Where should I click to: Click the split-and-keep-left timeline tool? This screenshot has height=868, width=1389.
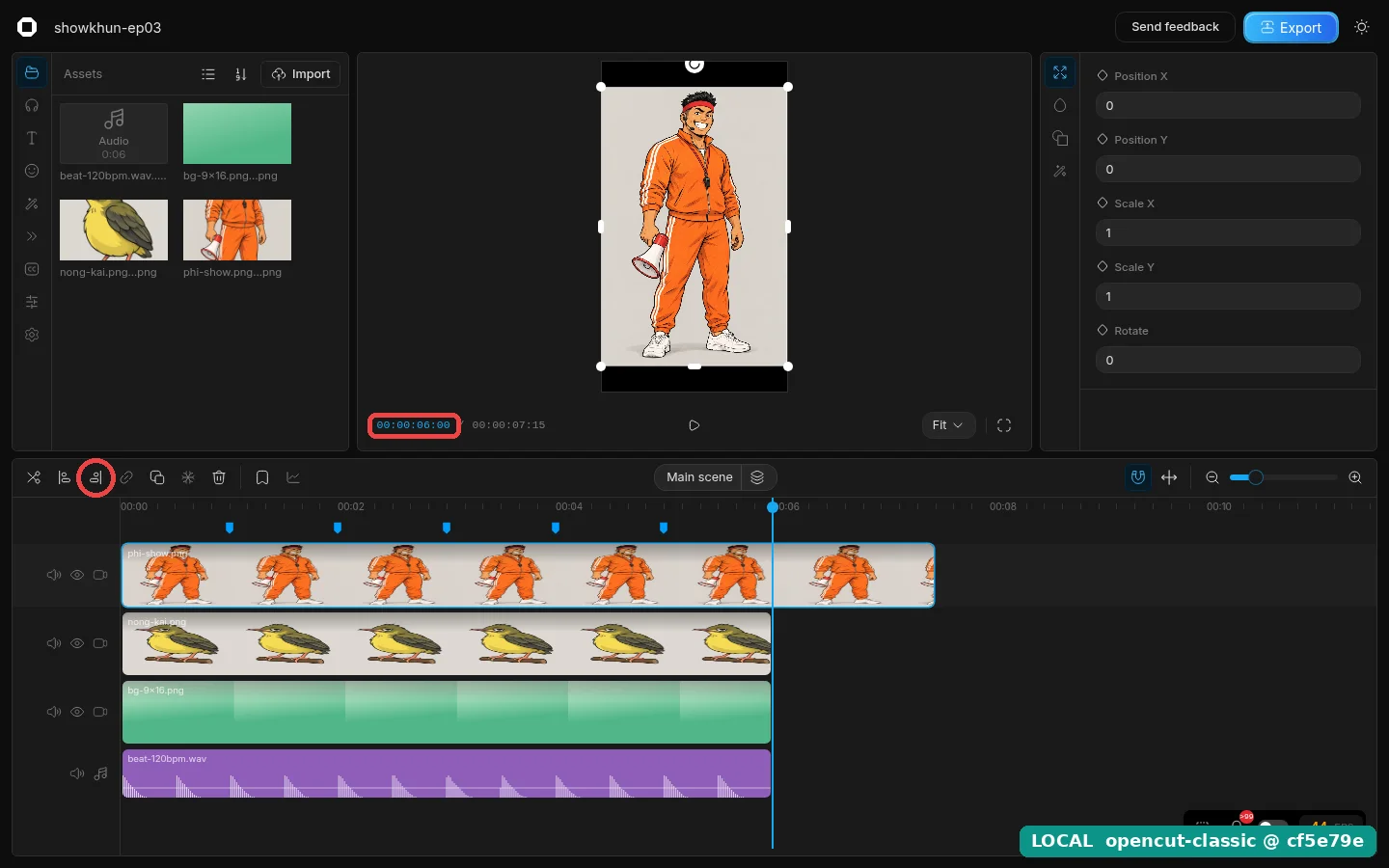(x=65, y=477)
